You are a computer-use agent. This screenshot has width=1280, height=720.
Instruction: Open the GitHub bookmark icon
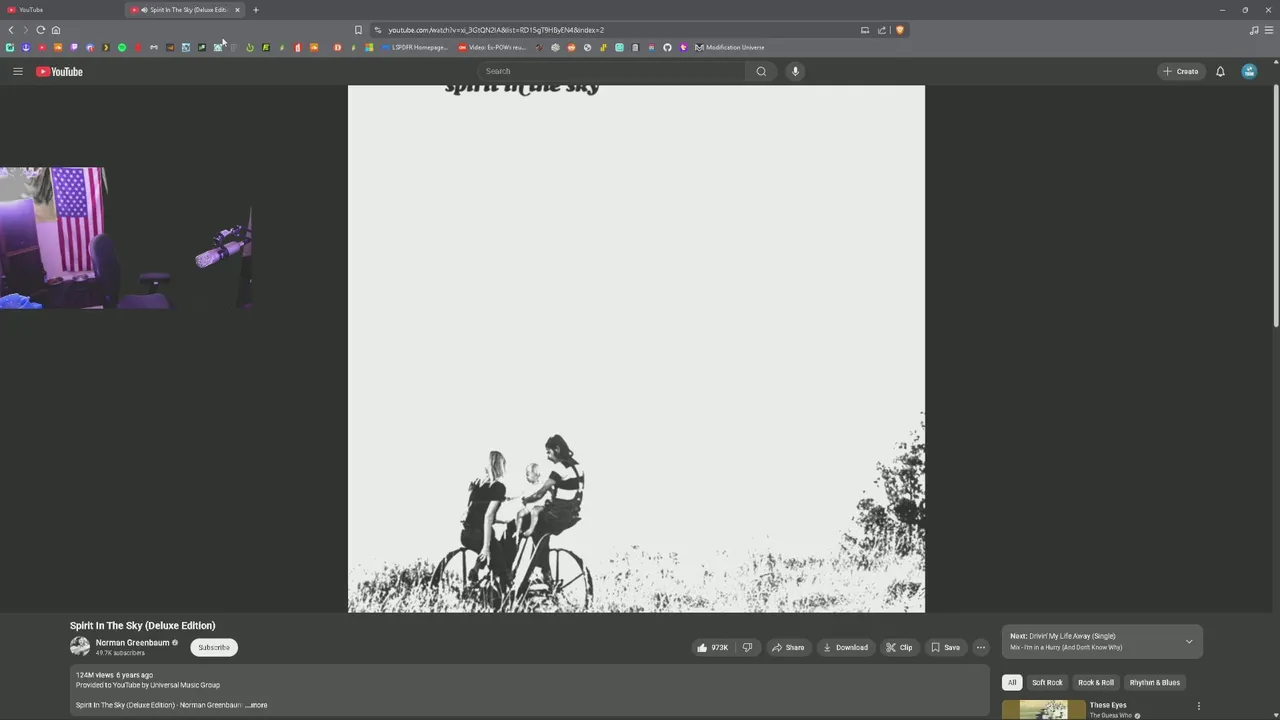667,47
